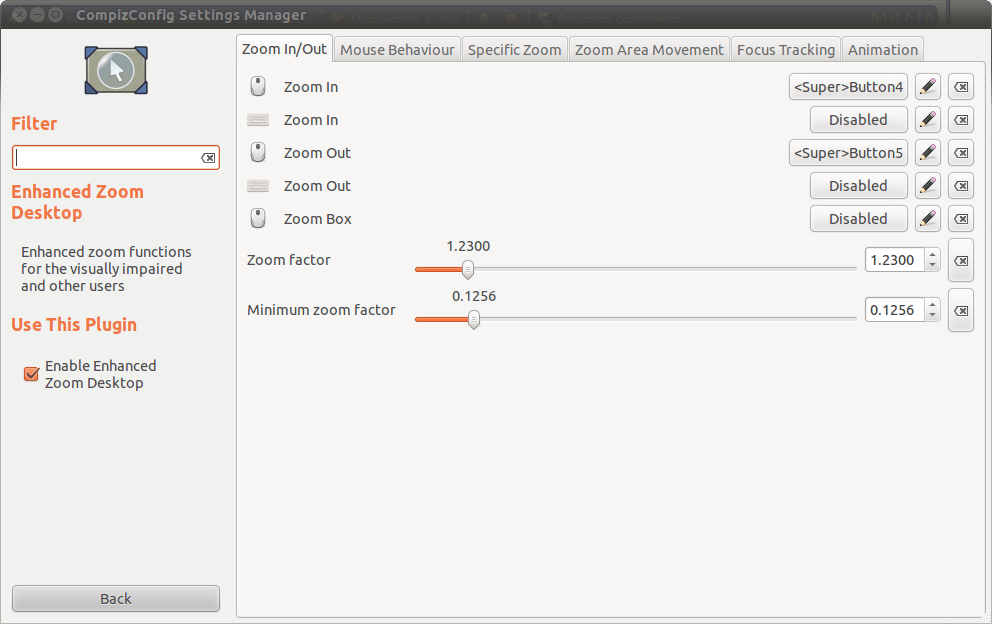
Task: Click the Zoom factor value field 1.2300
Action: (895, 259)
